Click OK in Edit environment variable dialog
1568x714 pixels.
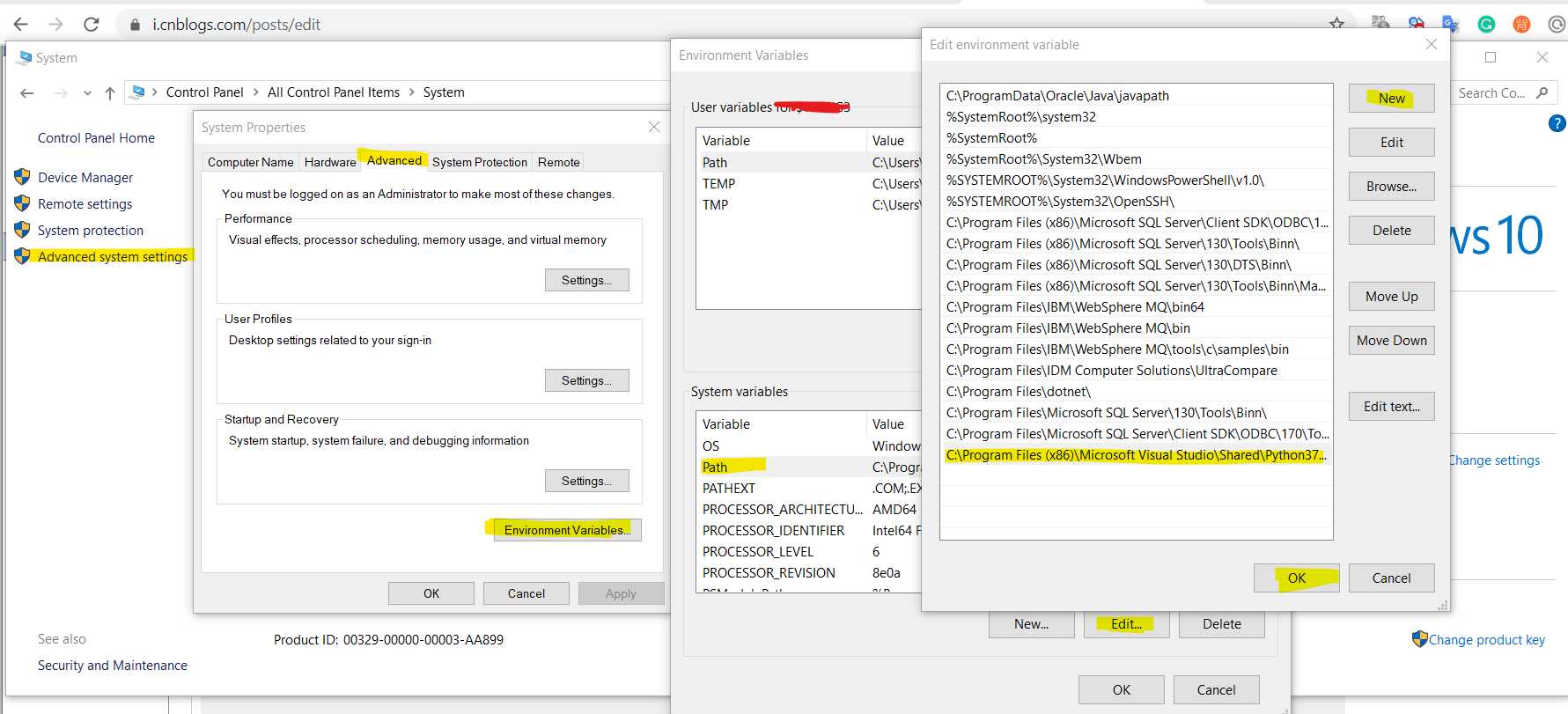(x=1296, y=578)
